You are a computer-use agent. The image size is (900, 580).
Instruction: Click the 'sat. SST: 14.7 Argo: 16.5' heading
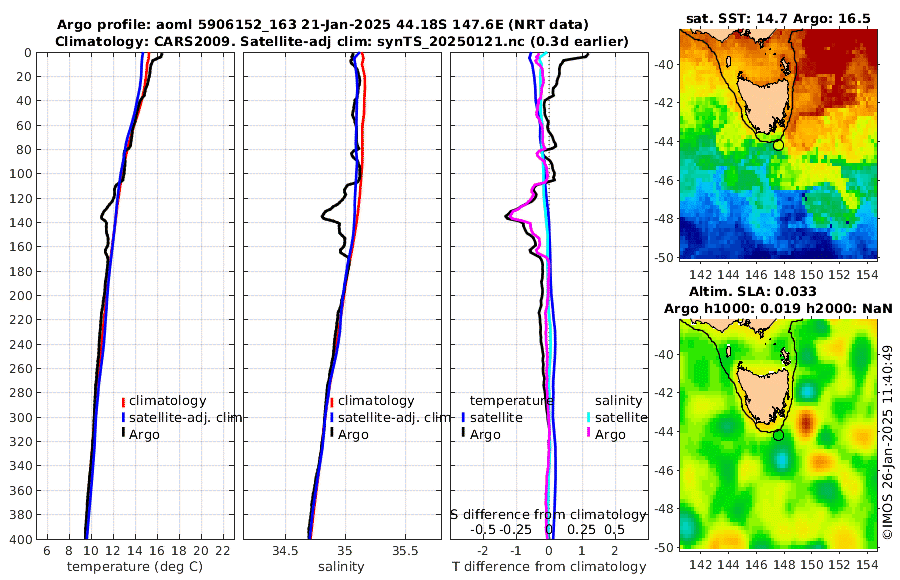778,18
